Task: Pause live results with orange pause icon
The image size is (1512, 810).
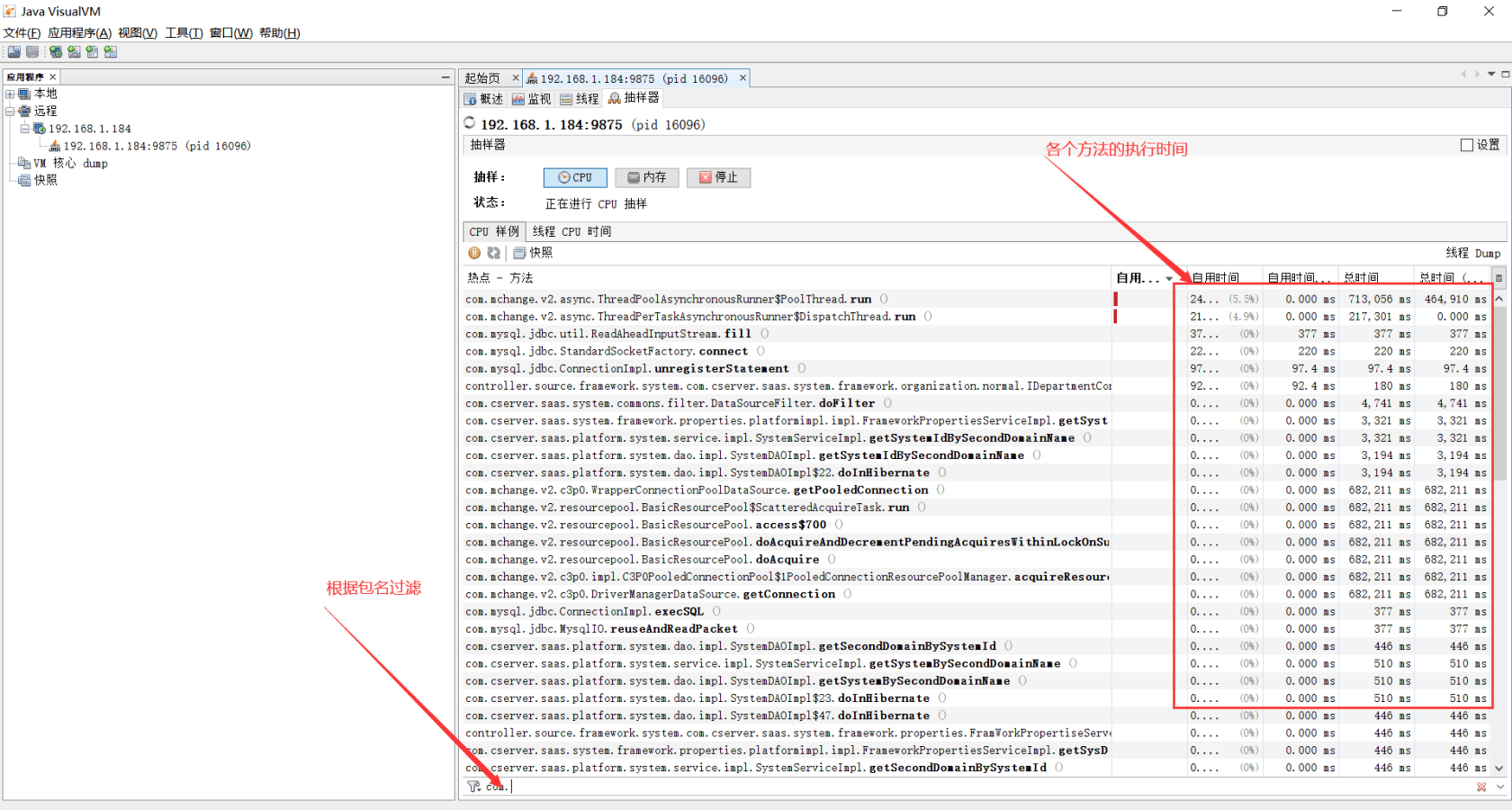Action: (474, 253)
